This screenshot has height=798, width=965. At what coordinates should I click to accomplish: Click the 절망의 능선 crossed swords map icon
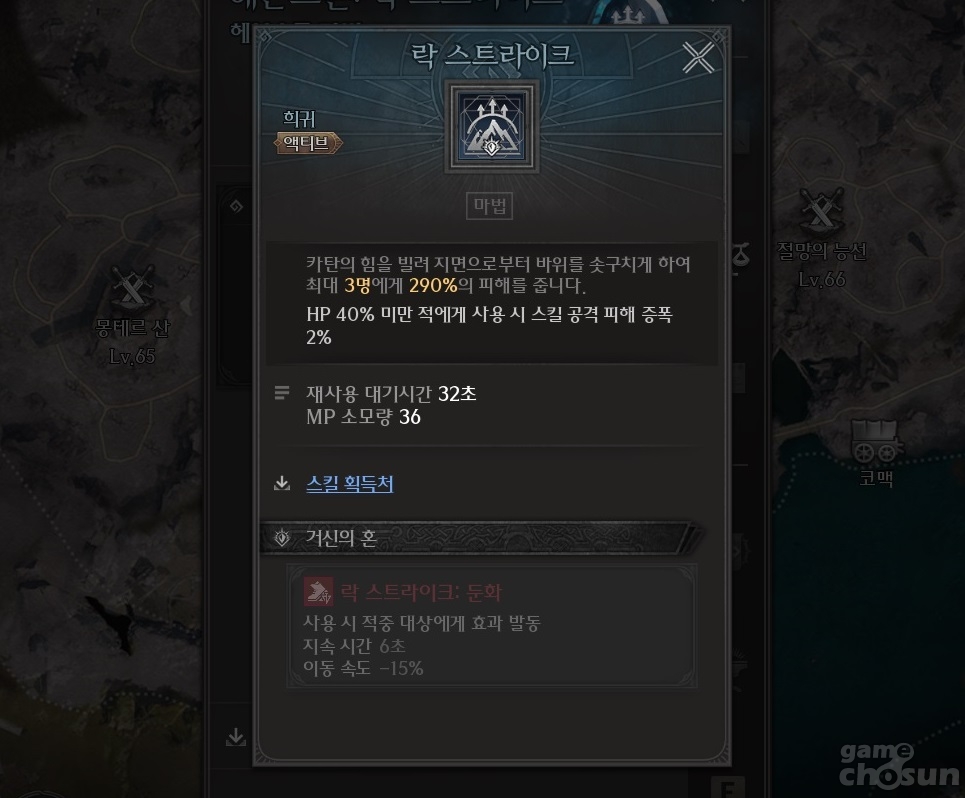(x=822, y=209)
